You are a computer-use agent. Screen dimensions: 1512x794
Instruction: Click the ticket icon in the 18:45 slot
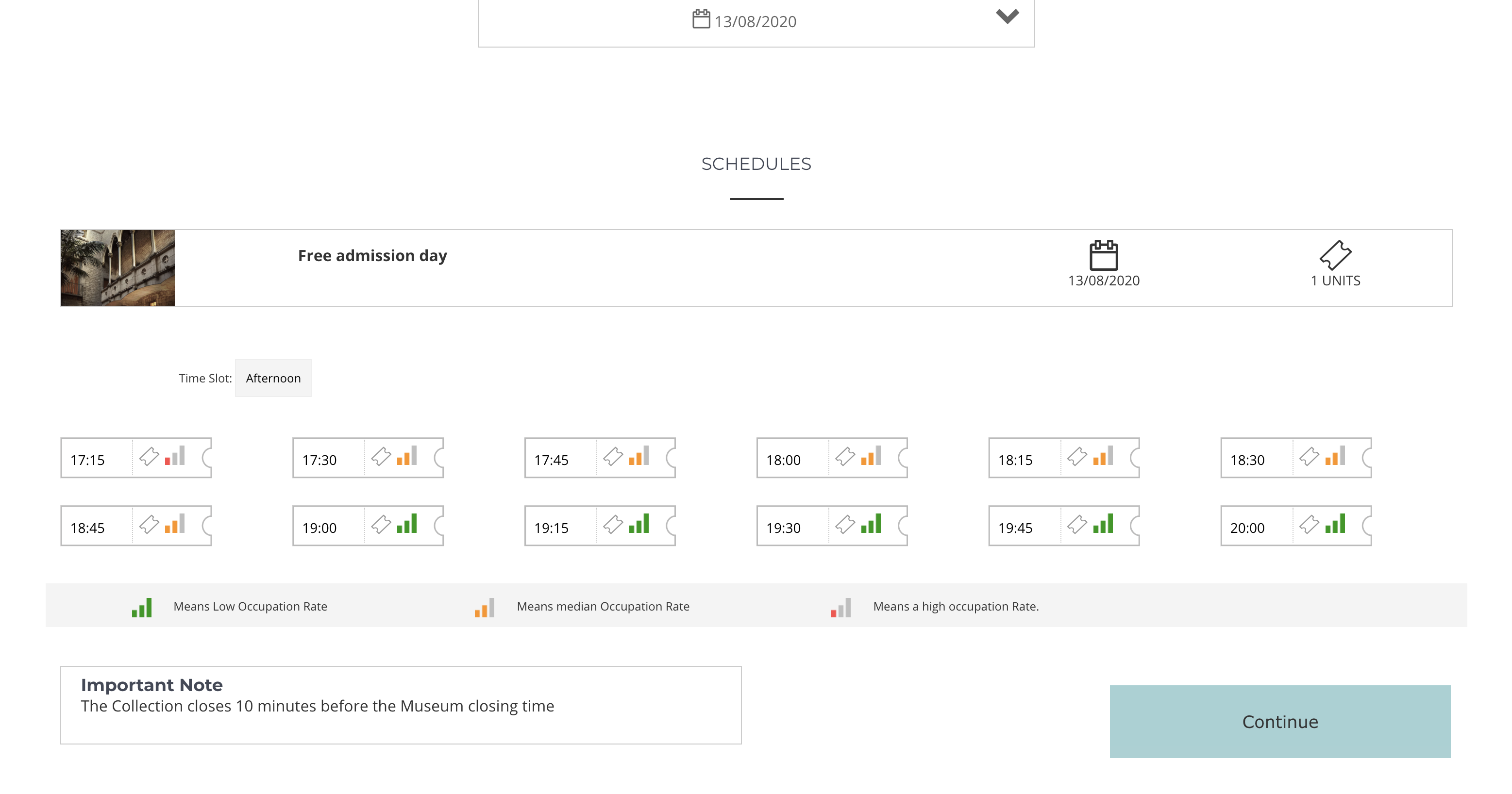pos(149,524)
